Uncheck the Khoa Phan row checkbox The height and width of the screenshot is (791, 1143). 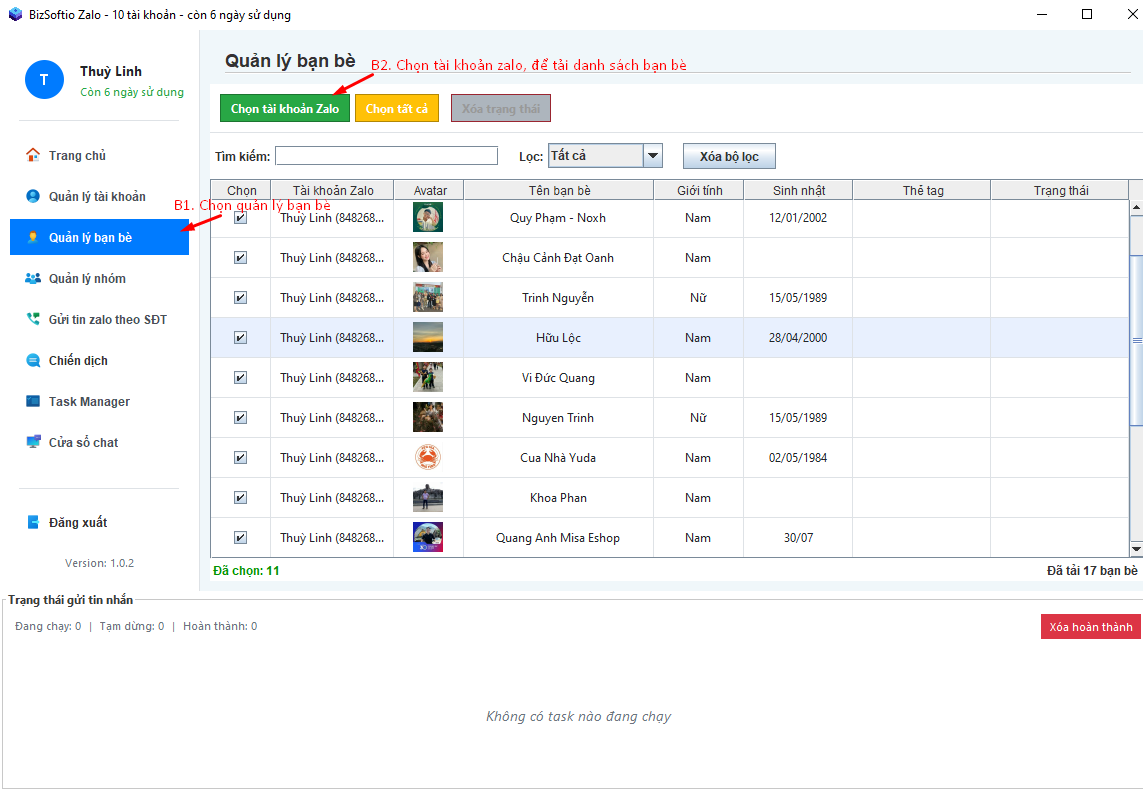240,497
